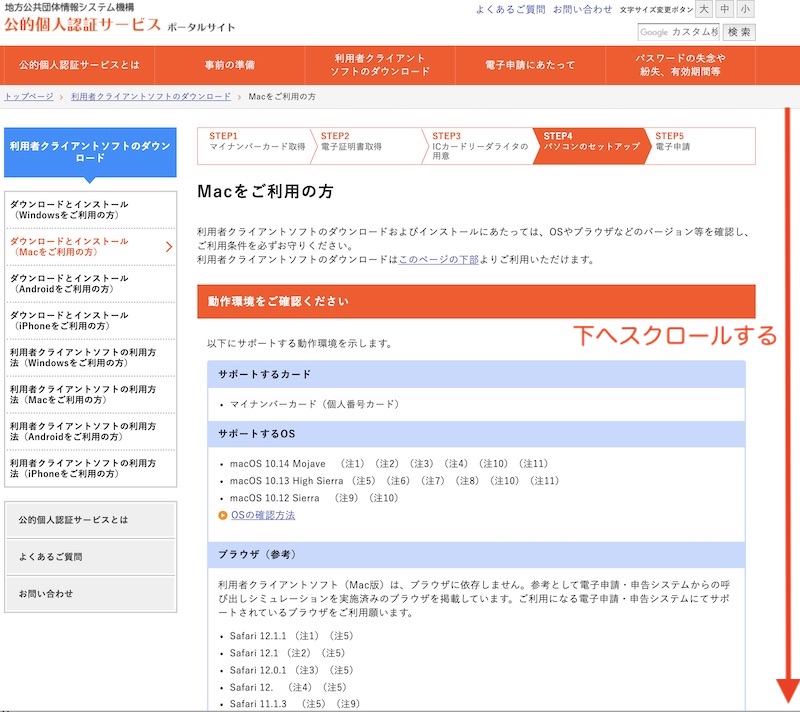
Task: Open the OSの確認方法 link
Action: pos(263,515)
